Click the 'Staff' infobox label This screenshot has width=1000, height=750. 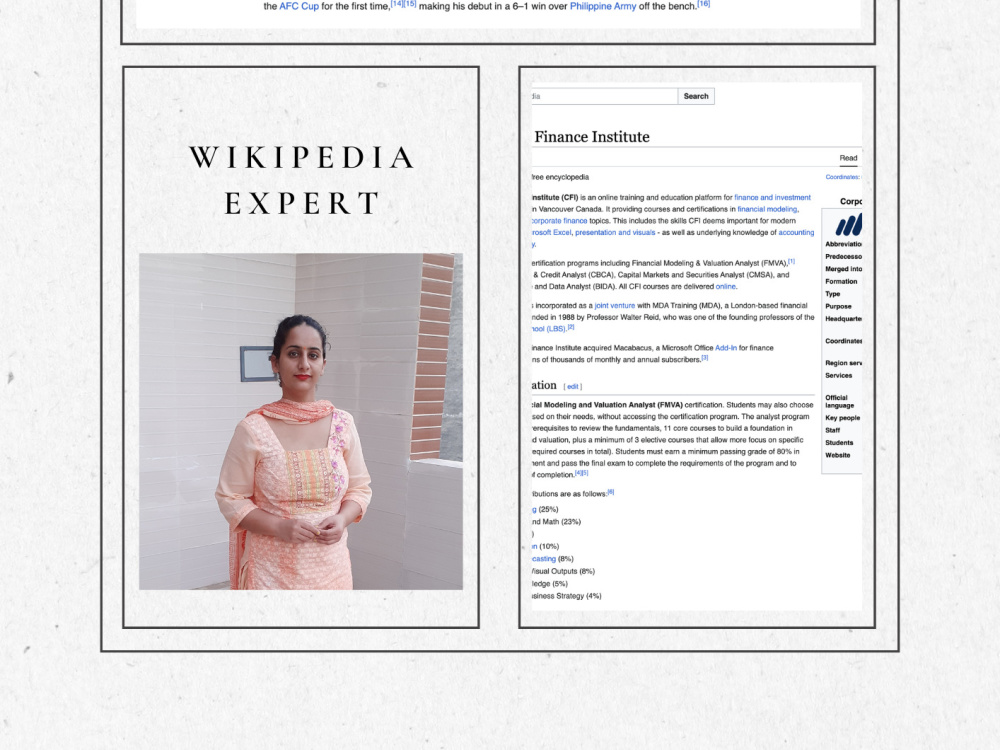pyautogui.click(x=833, y=430)
